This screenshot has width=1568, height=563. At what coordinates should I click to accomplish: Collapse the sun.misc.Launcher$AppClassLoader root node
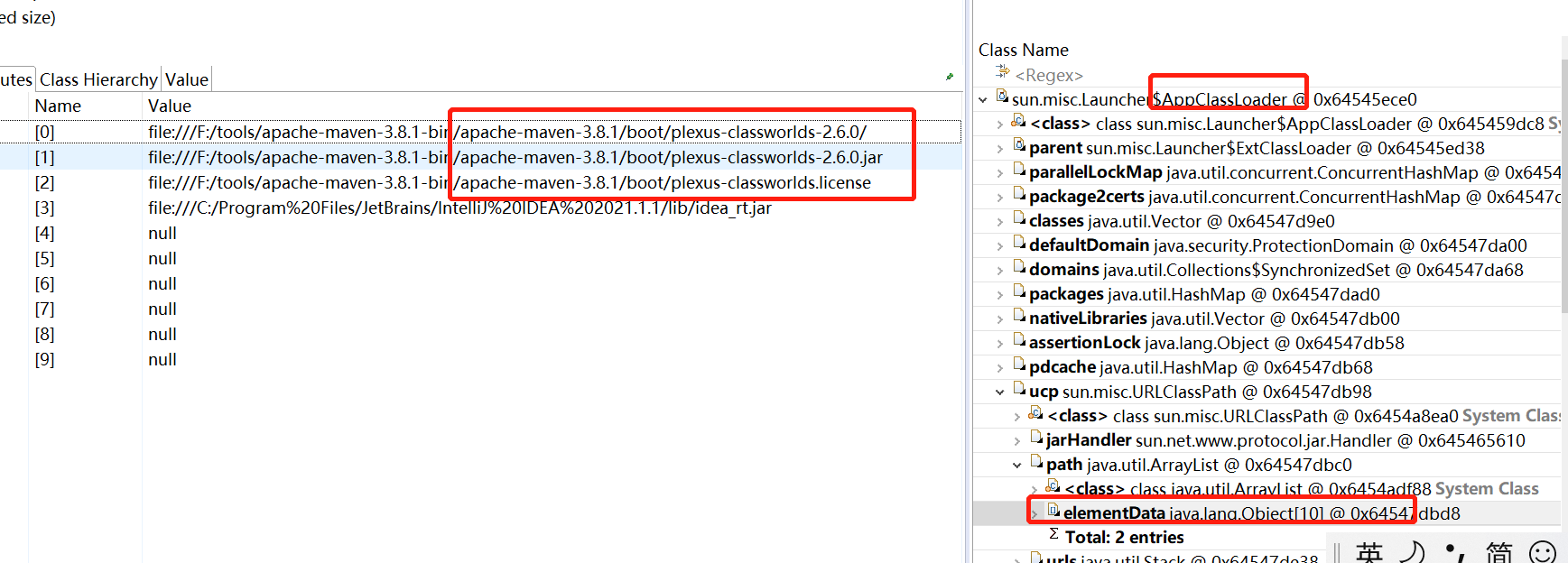click(x=983, y=99)
